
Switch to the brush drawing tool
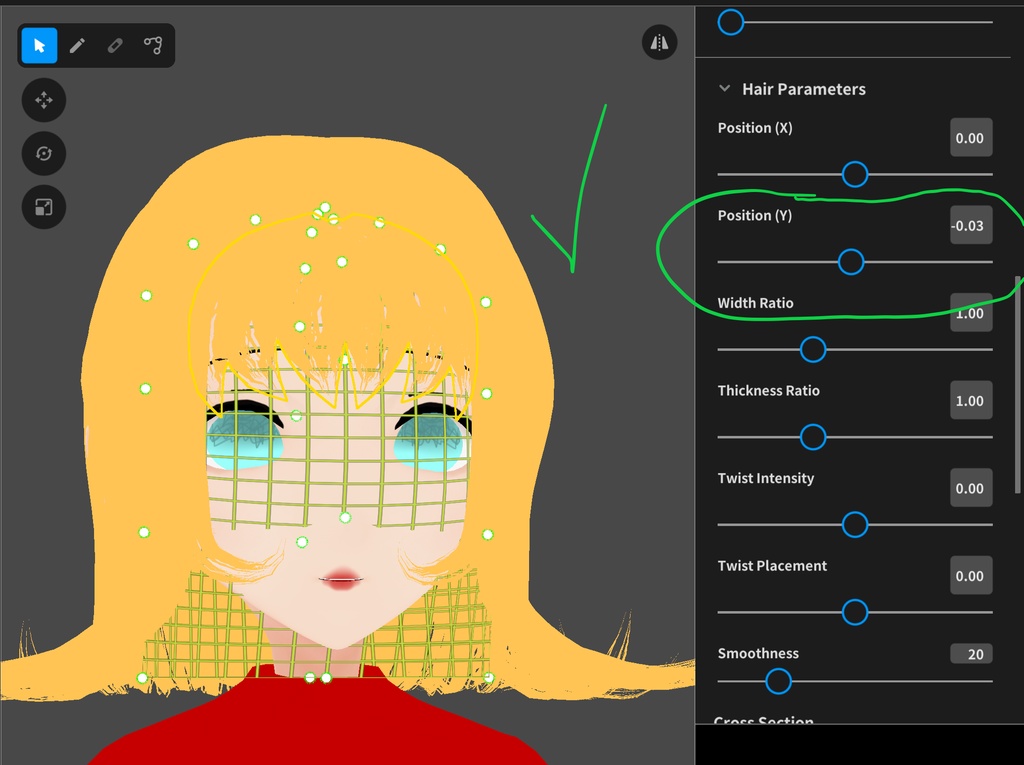tap(78, 45)
